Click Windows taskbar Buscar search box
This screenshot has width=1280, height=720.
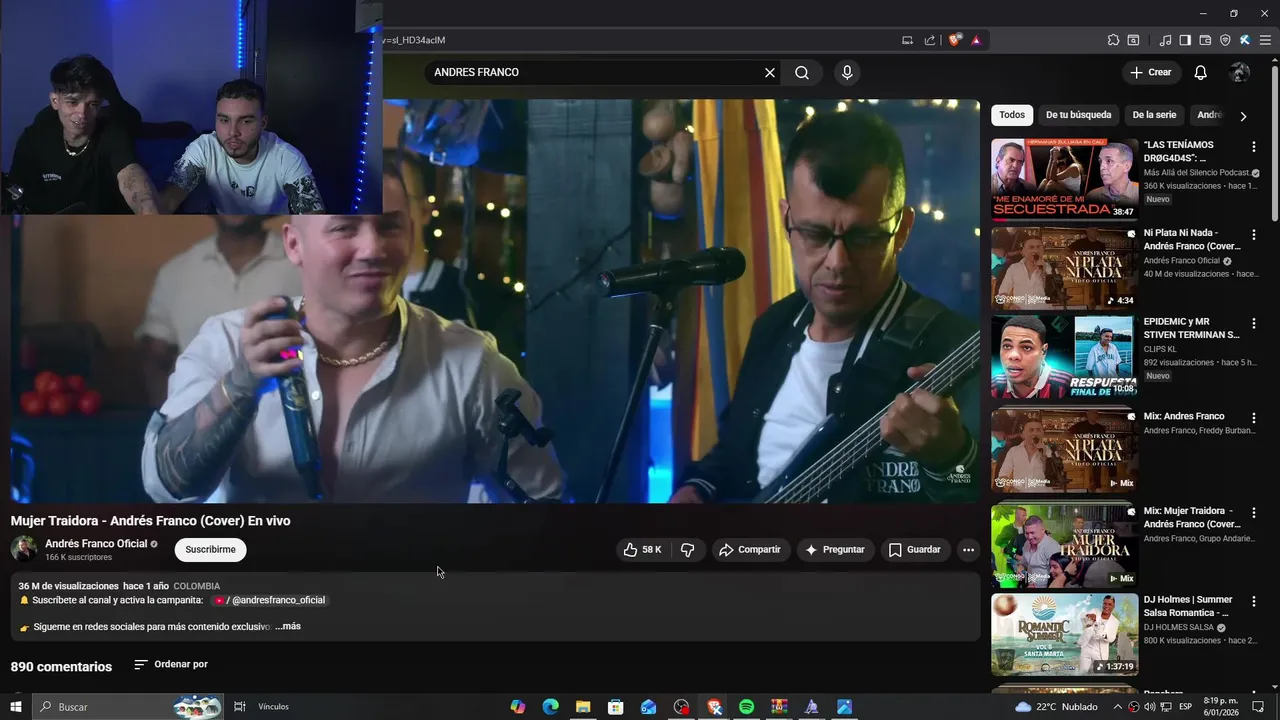[128, 707]
